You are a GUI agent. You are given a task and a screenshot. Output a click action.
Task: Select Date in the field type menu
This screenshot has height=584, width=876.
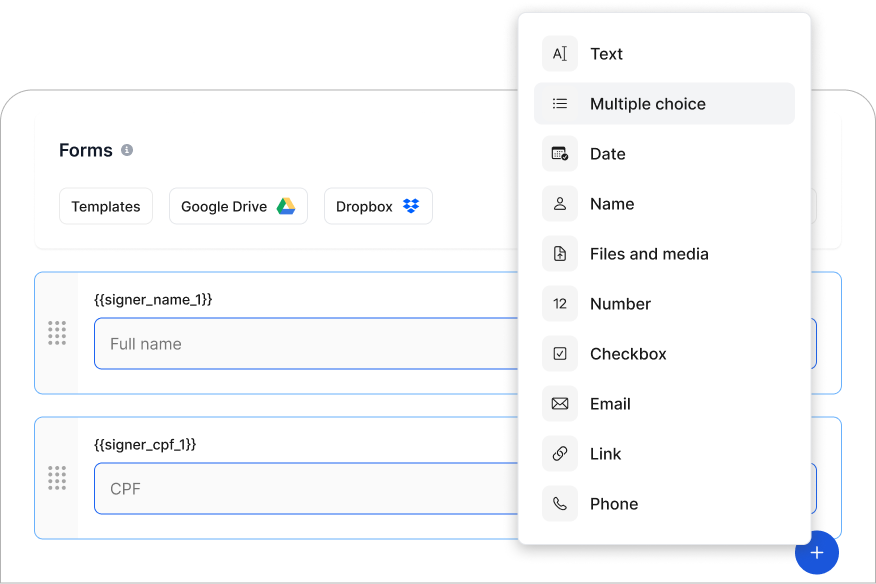pyautogui.click(x=608, y=154)
